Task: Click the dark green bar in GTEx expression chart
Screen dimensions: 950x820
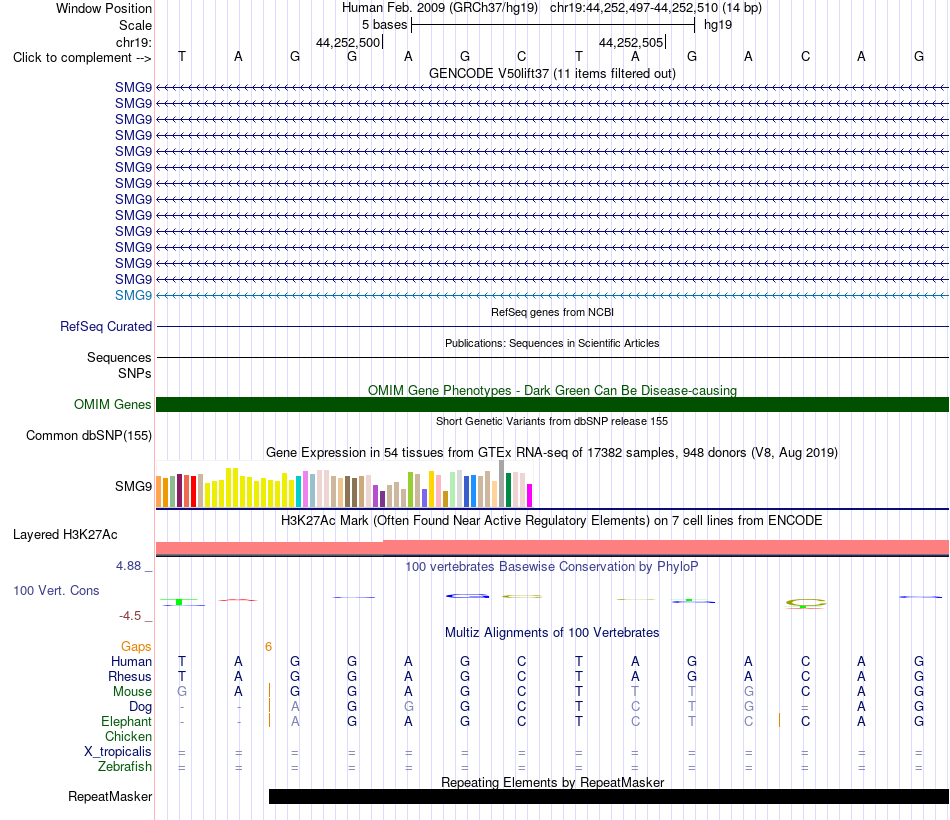Action: click(508, 490)
